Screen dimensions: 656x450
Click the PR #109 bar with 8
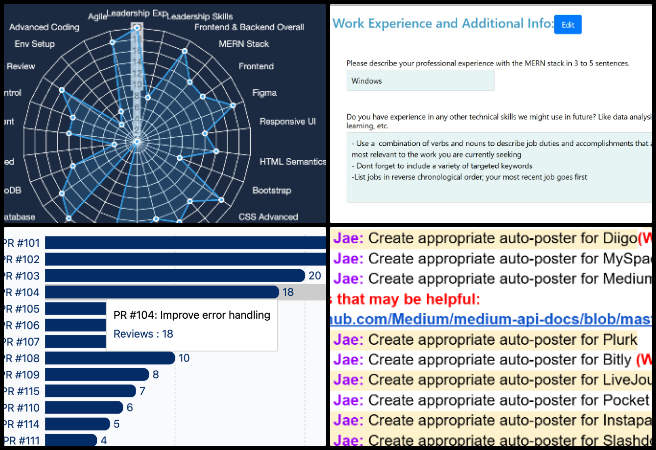[x=97, y=374]
